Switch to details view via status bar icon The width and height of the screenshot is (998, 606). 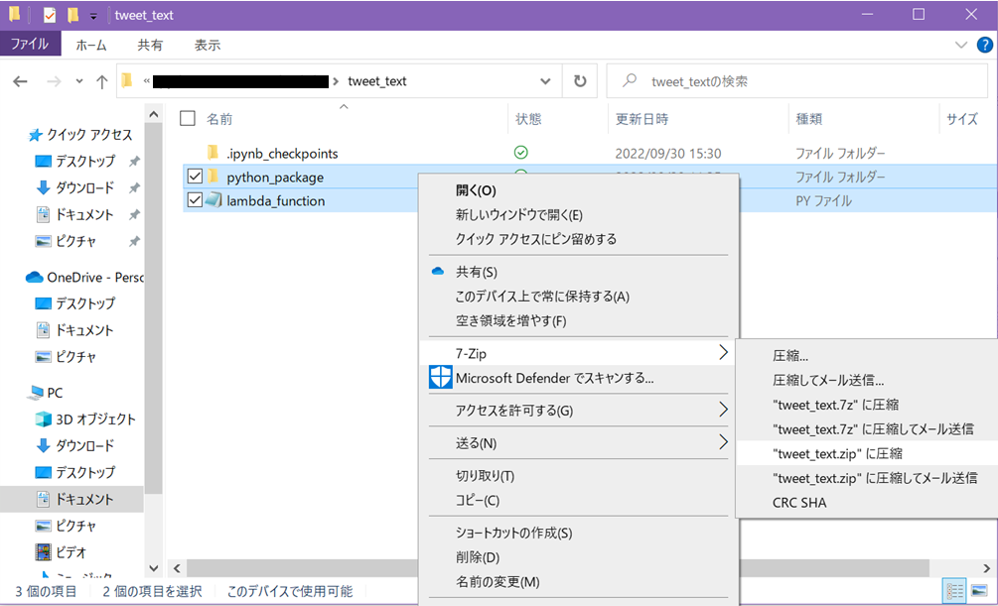pyautogui.click(x=956, y=591)
